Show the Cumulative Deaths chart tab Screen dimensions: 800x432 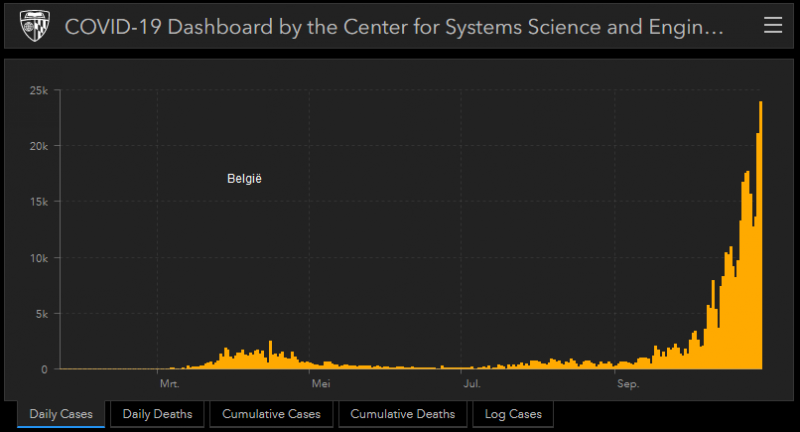[x=402, y=414]
